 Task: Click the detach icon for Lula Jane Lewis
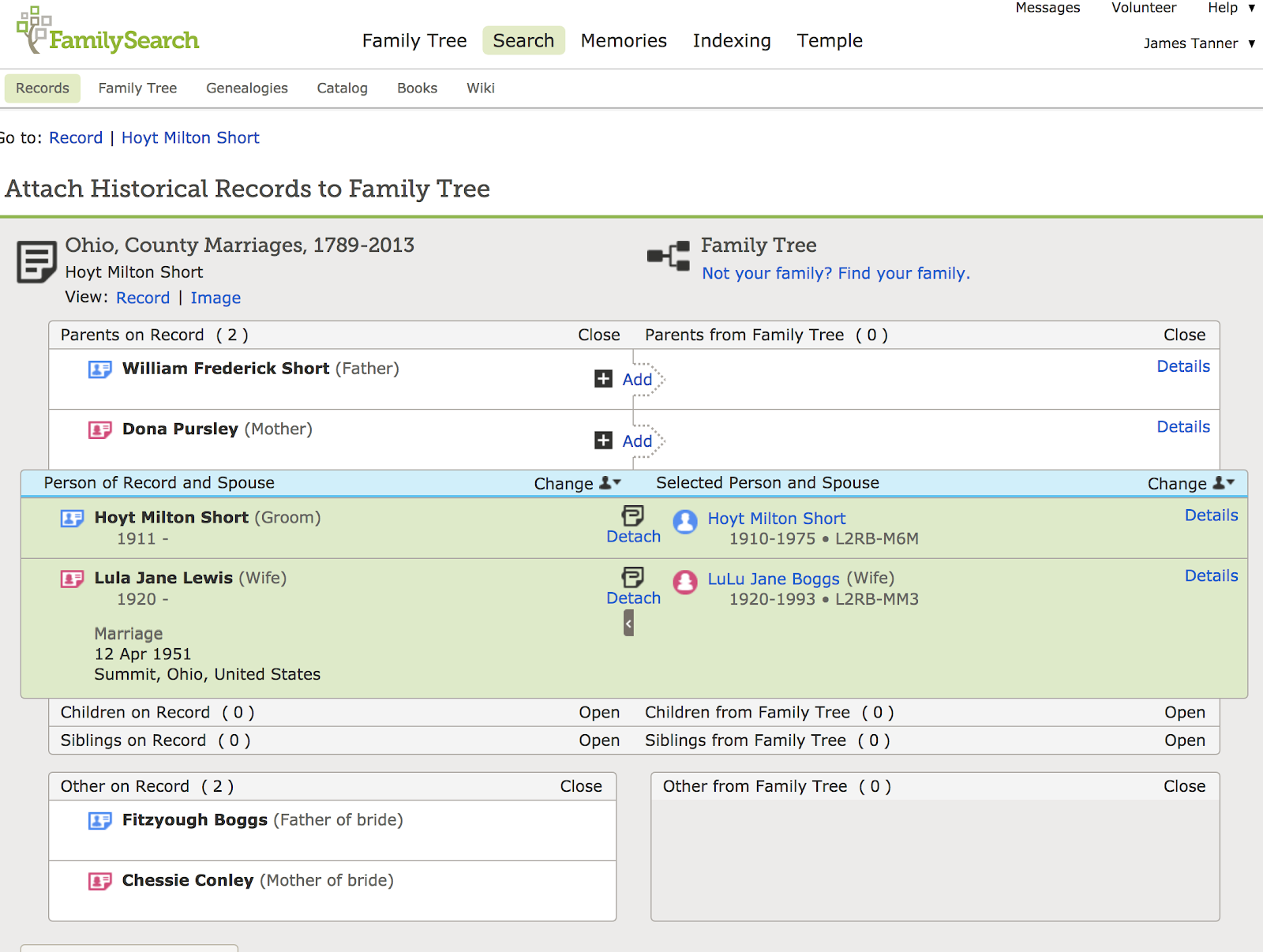pyautogui.click(x=633, y=576)
